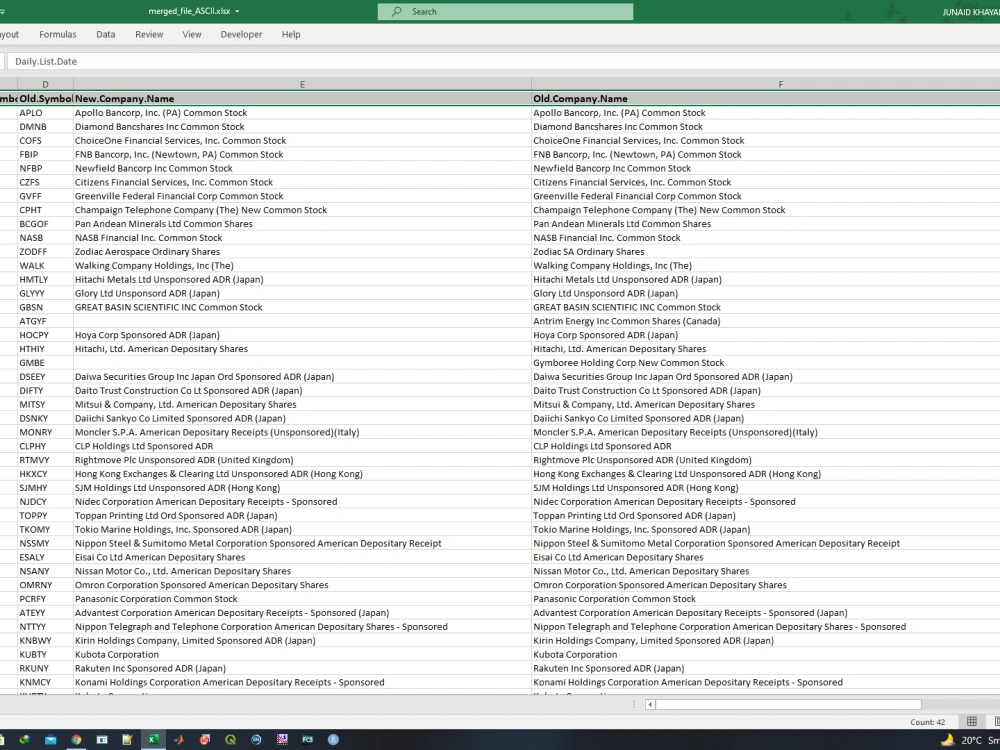Click the search magnifier icon
This screenshot has width=1000, height=750.
point(397,11)
